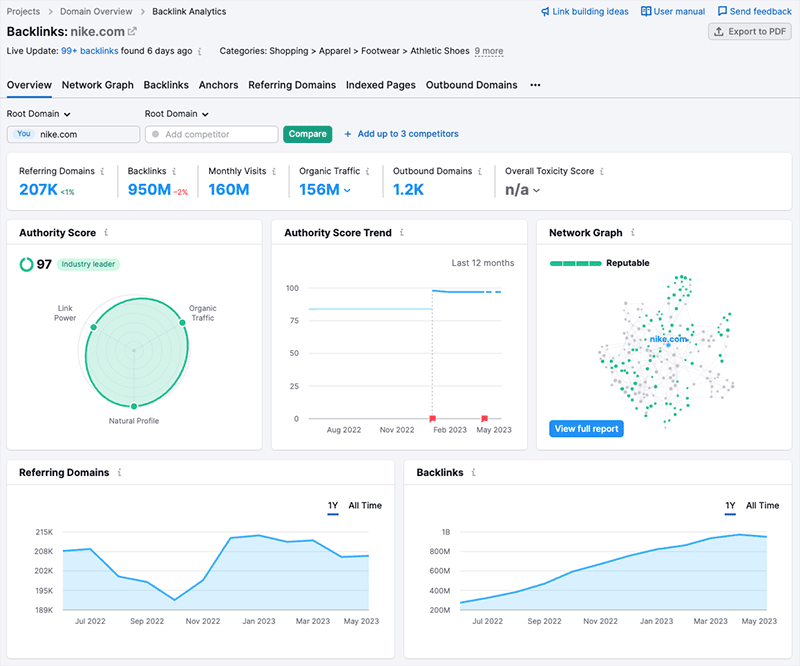Open the more tabs ellipsis menu
Screen dimensions: 800x666
coord(535,85)
